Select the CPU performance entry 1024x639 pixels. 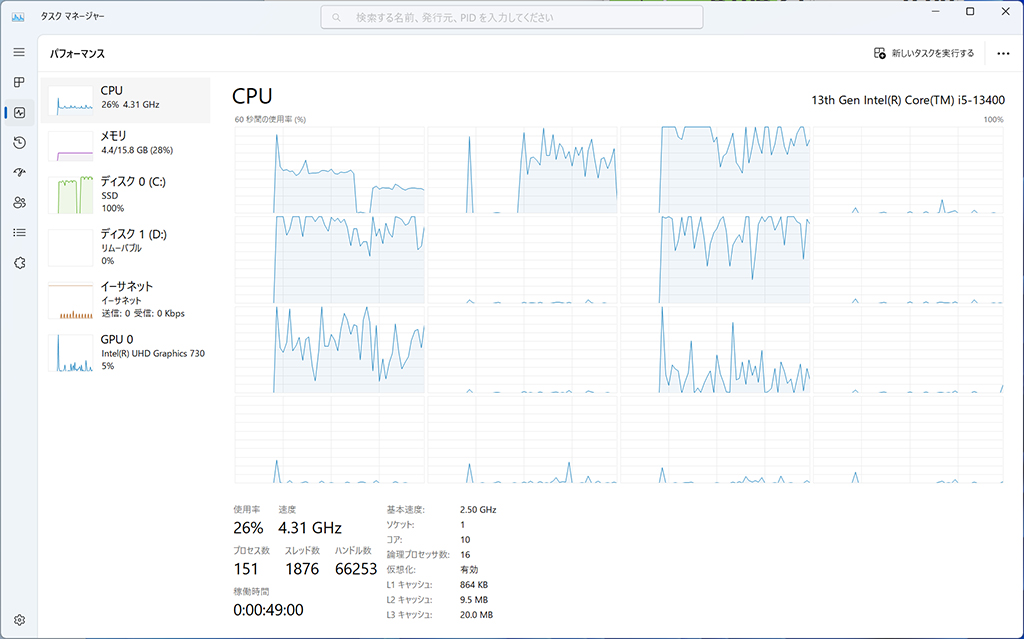pos(125,100)
